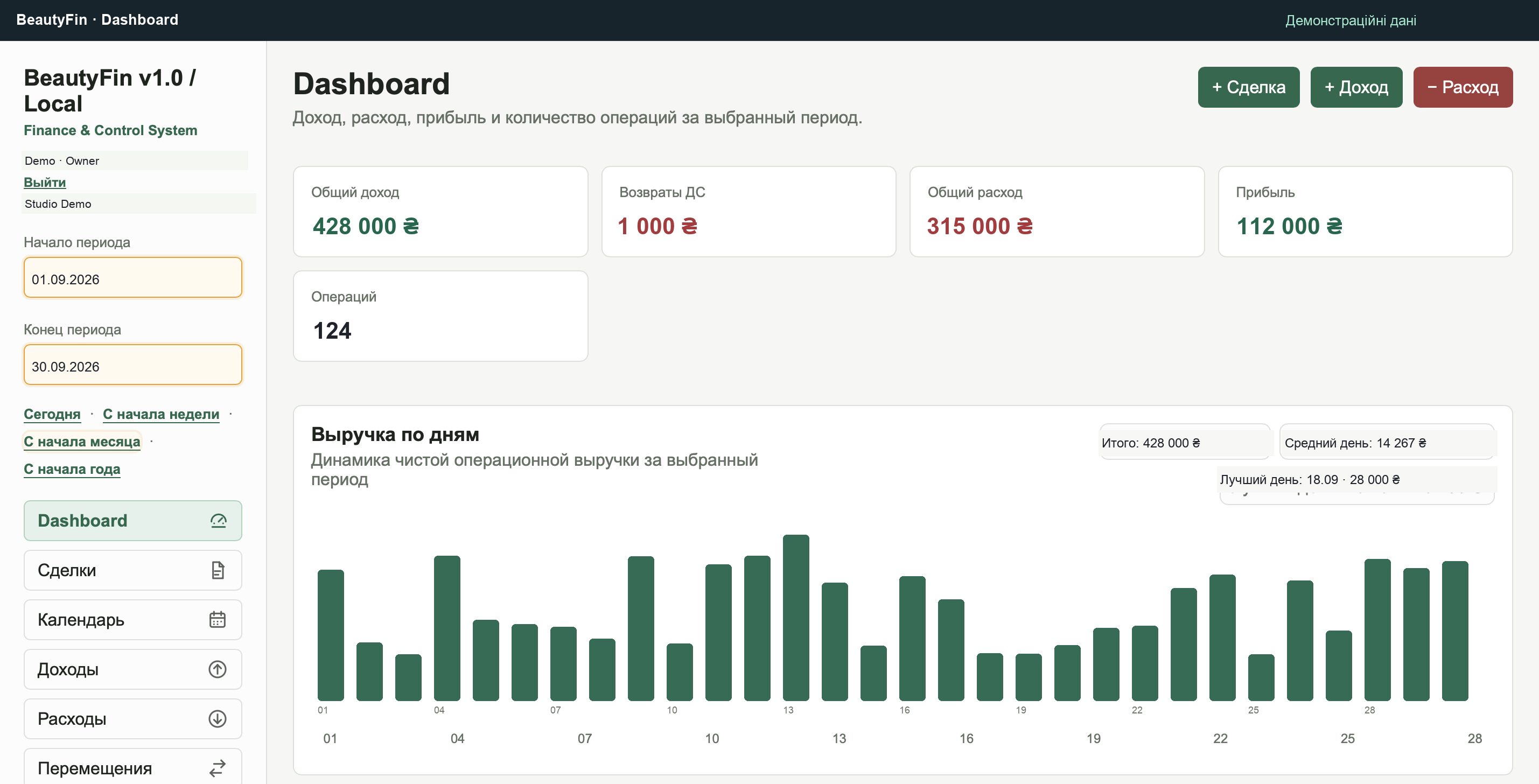Screen dimensions: 1539x784
Task: Click the Средний день: 14 267 ₴ chip
Action: click(x=1387, y=443)
